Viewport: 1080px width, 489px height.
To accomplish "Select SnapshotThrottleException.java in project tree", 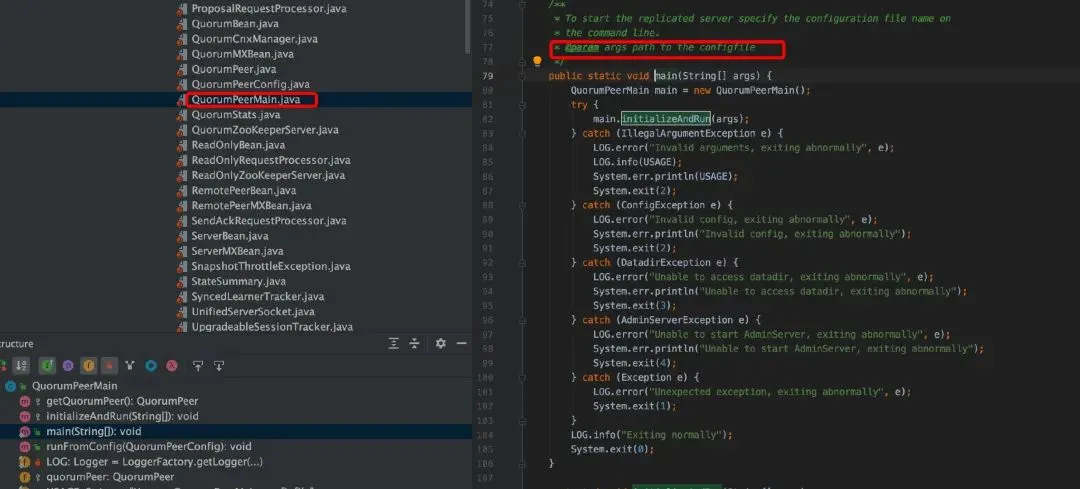I will tap(271, 267).
